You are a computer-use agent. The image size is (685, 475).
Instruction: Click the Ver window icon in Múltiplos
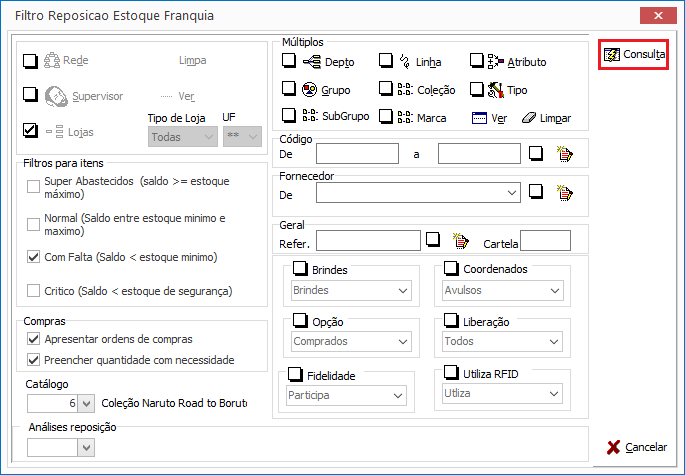click(479, 118)
